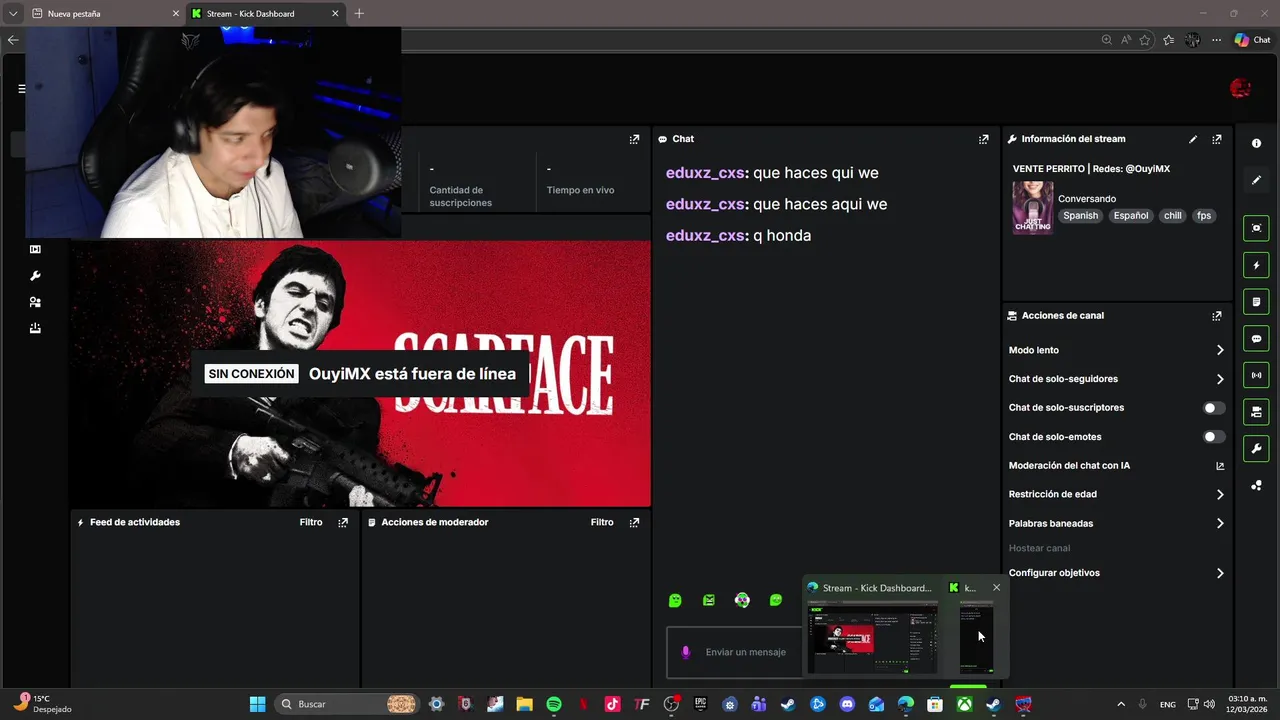The image size is (1280, 720).
Task: Insert the angry green emote
Action: 709,600
